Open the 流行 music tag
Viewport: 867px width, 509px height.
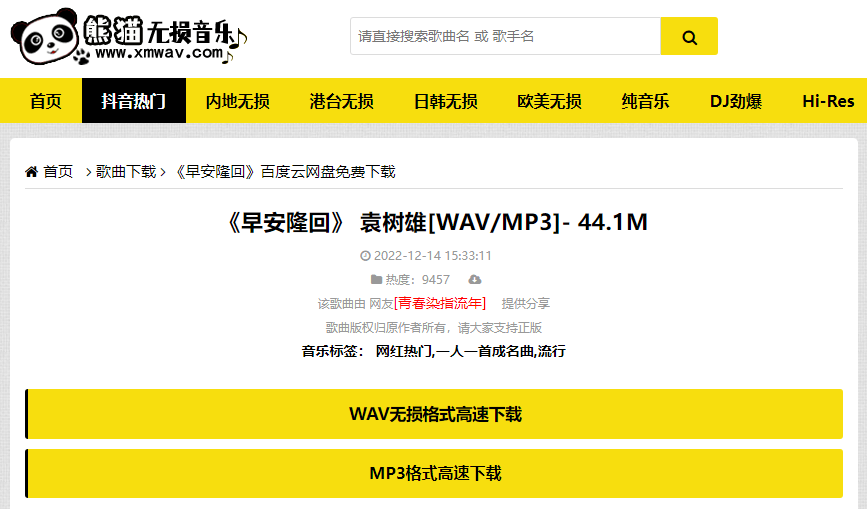551,351
